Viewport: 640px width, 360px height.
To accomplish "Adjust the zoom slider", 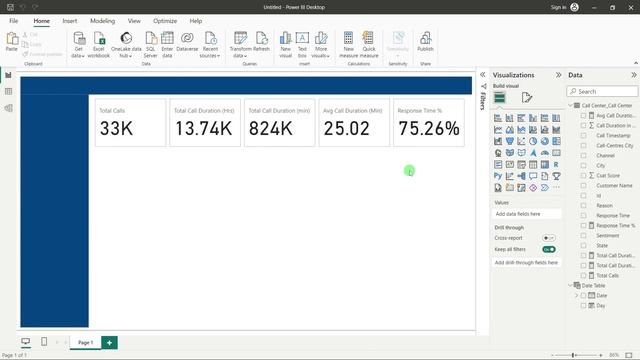I will pyautogui.click(x=573, y=355).
